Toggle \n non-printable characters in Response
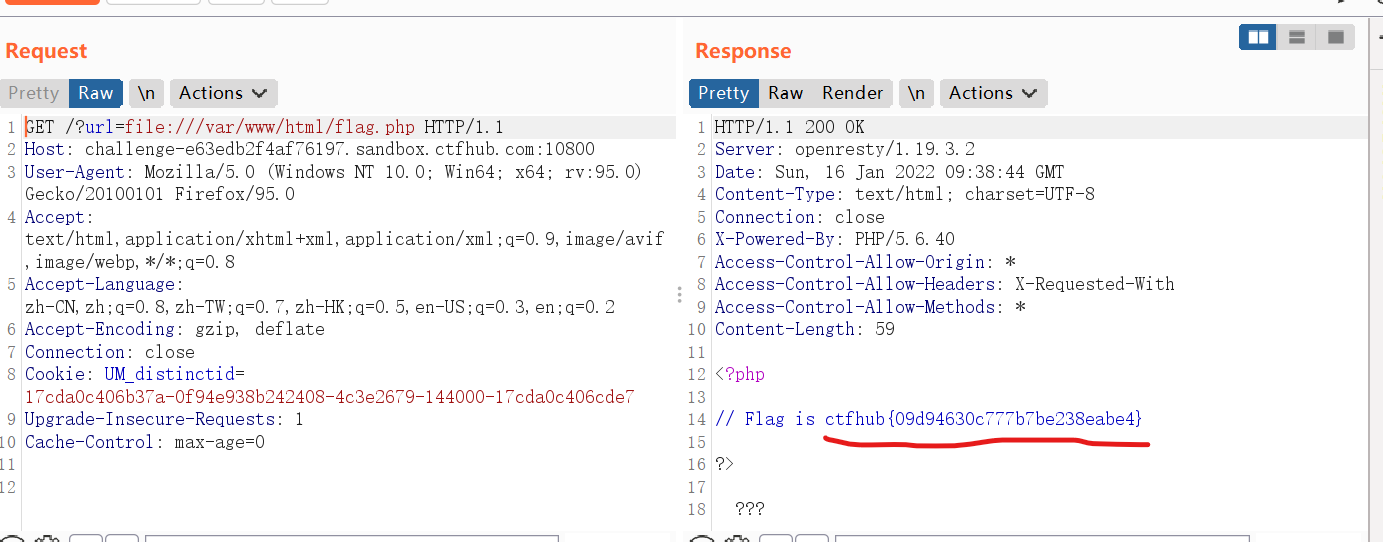This screenshot has width=1383, height=542. (917, 93)
